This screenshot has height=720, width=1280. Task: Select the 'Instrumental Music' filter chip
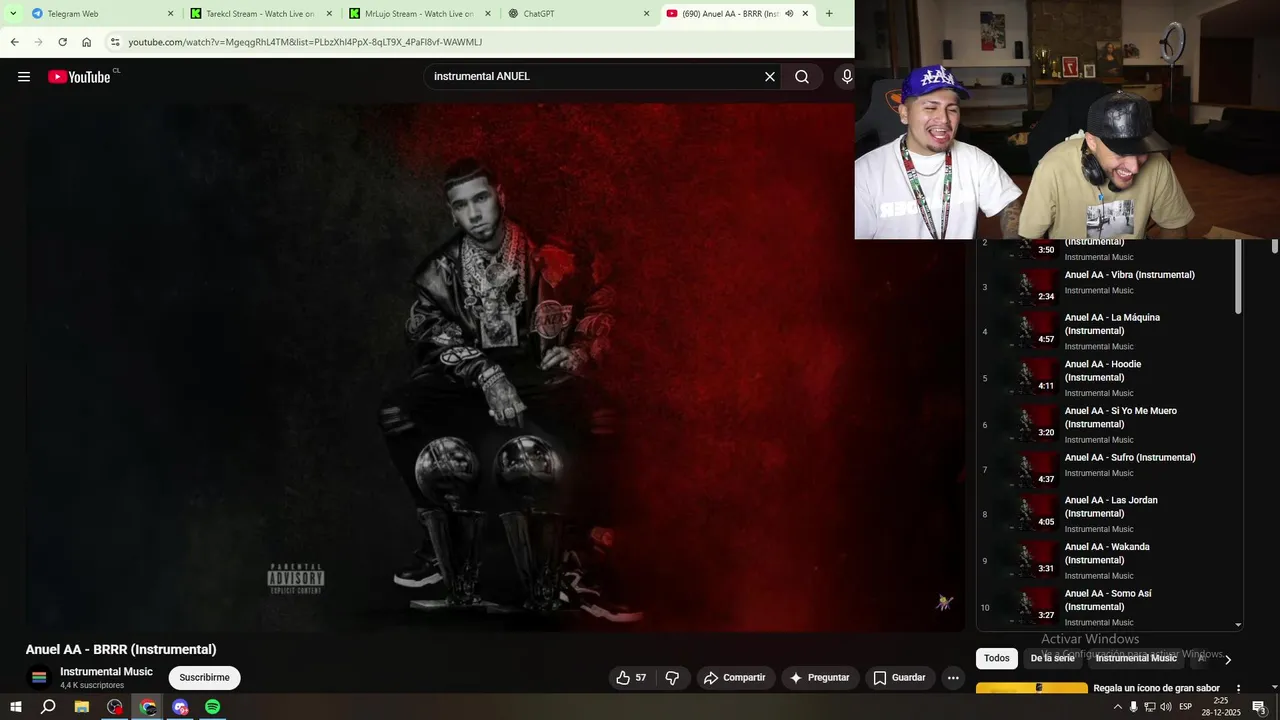[x=1136, y=658]
